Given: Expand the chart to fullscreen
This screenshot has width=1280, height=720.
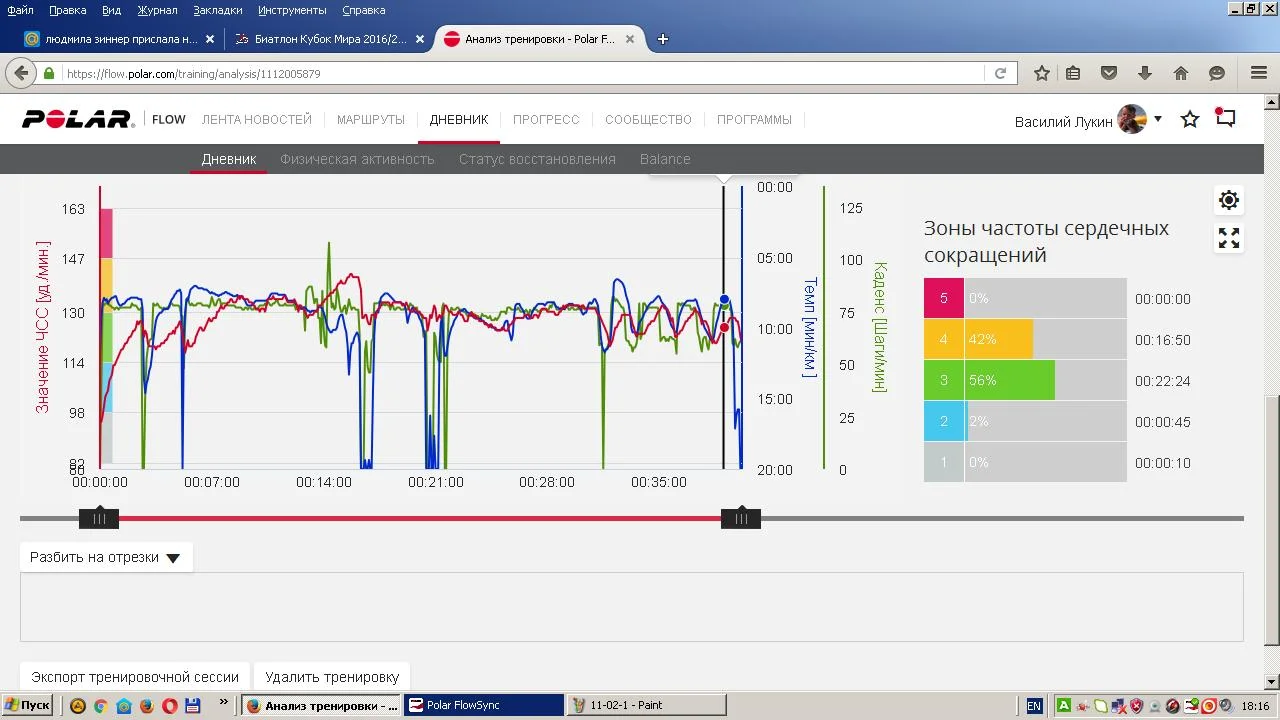Looking at the screenshot, I should coord(1229,238).
